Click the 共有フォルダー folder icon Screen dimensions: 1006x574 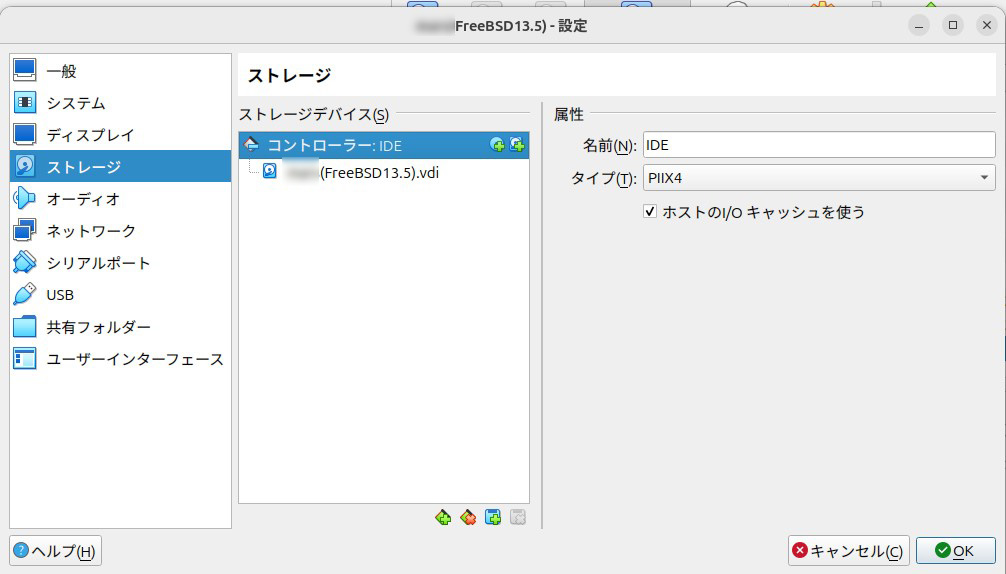pyautogui.click(x=25, y=326)
